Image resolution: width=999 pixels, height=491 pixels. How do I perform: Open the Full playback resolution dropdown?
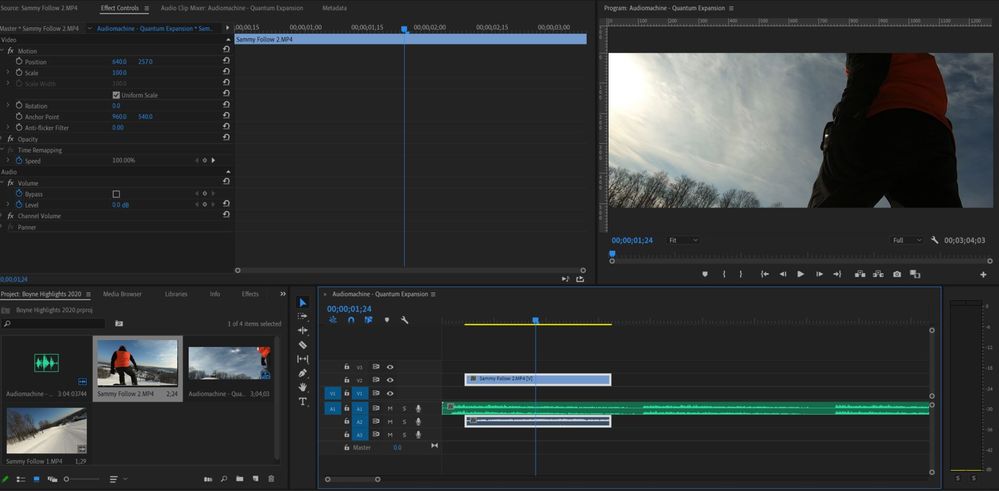point(907,240)
